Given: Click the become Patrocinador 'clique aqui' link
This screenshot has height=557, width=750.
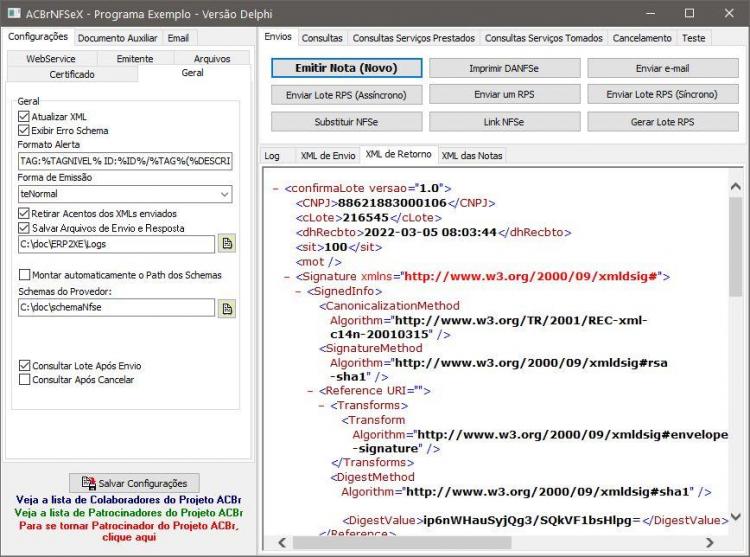Looking at the screenshot, I should tap(129, 531).
